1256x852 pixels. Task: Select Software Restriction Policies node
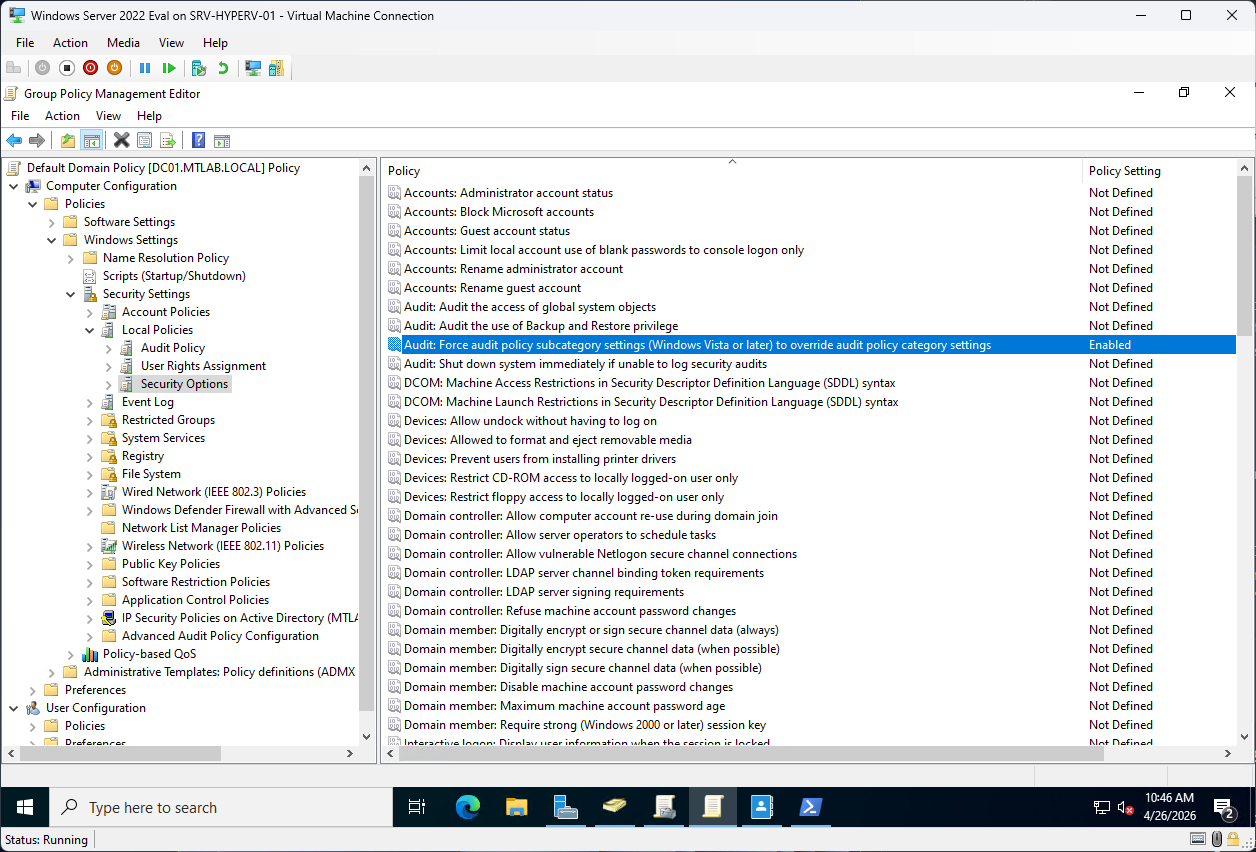pyautogui.click(x=196, y=582)
